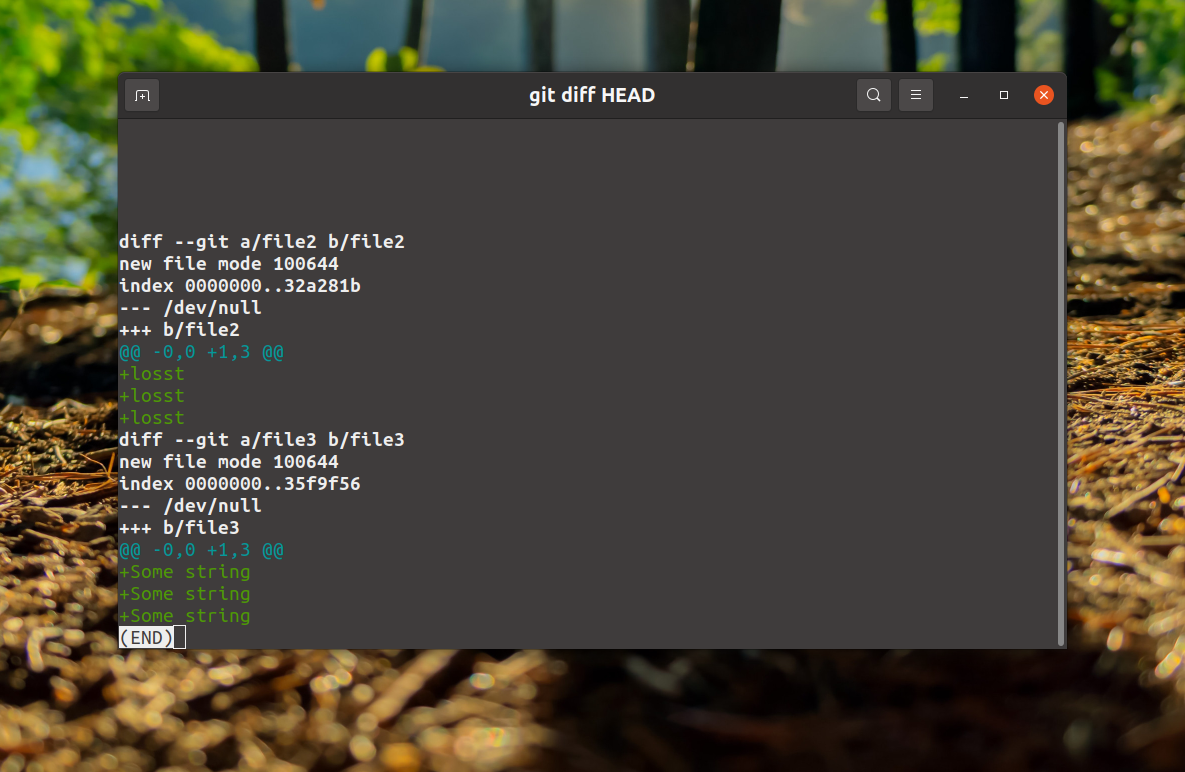Screen dimensions: 1185x772
Task: Click line 'diff --git a/file2 b/file2'
Action: pyautogui.click(x=261, y=242)
